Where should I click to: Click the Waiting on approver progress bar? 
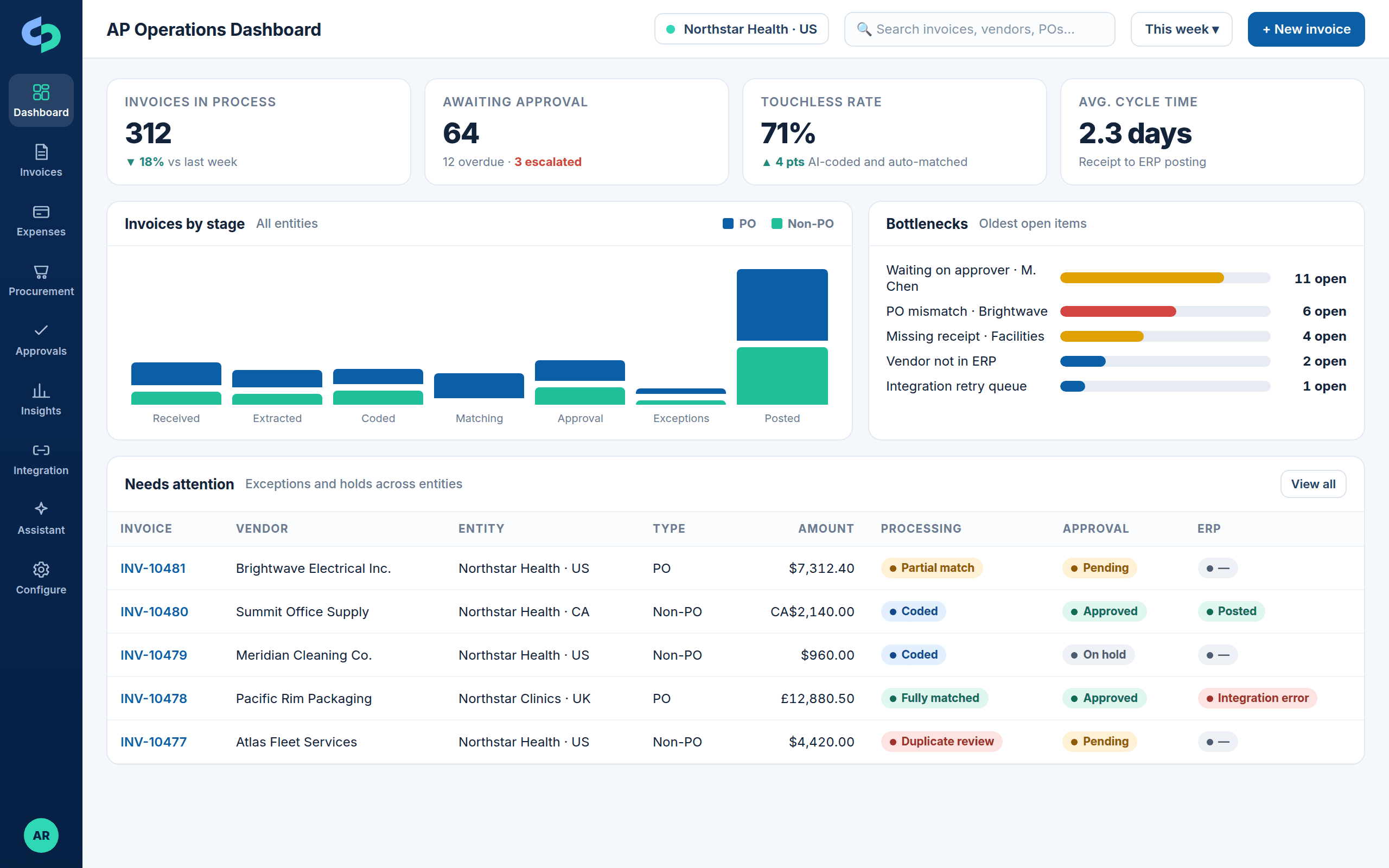pos(1164,278)
